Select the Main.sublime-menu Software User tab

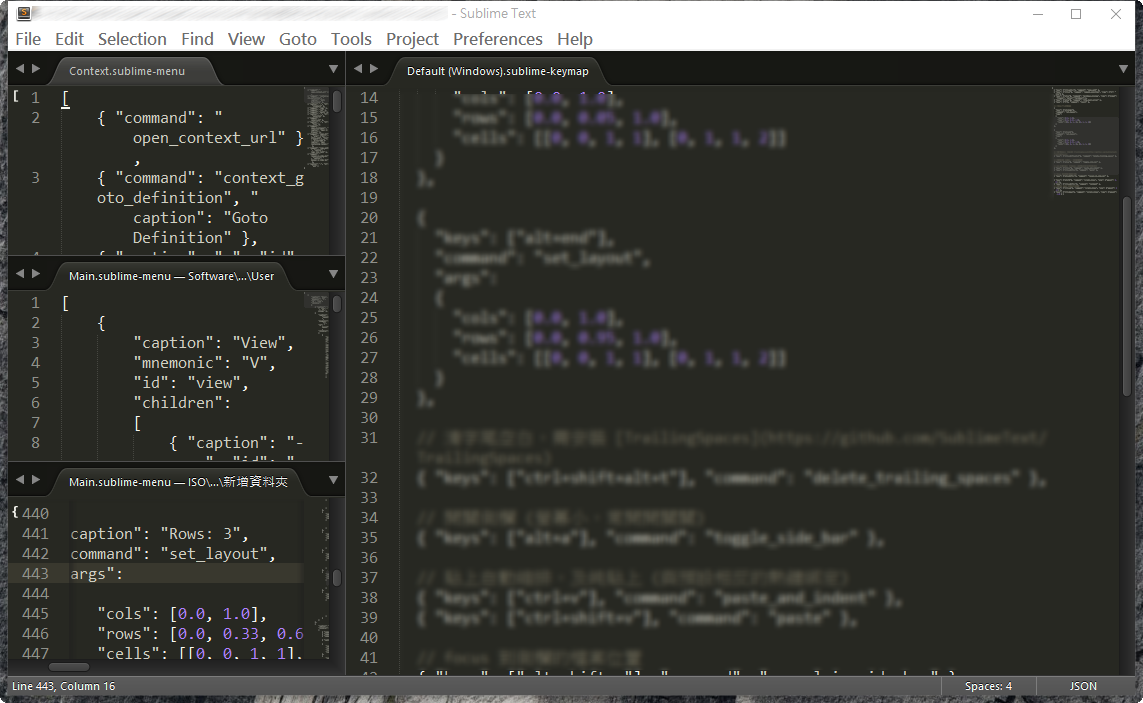point(171,276)
